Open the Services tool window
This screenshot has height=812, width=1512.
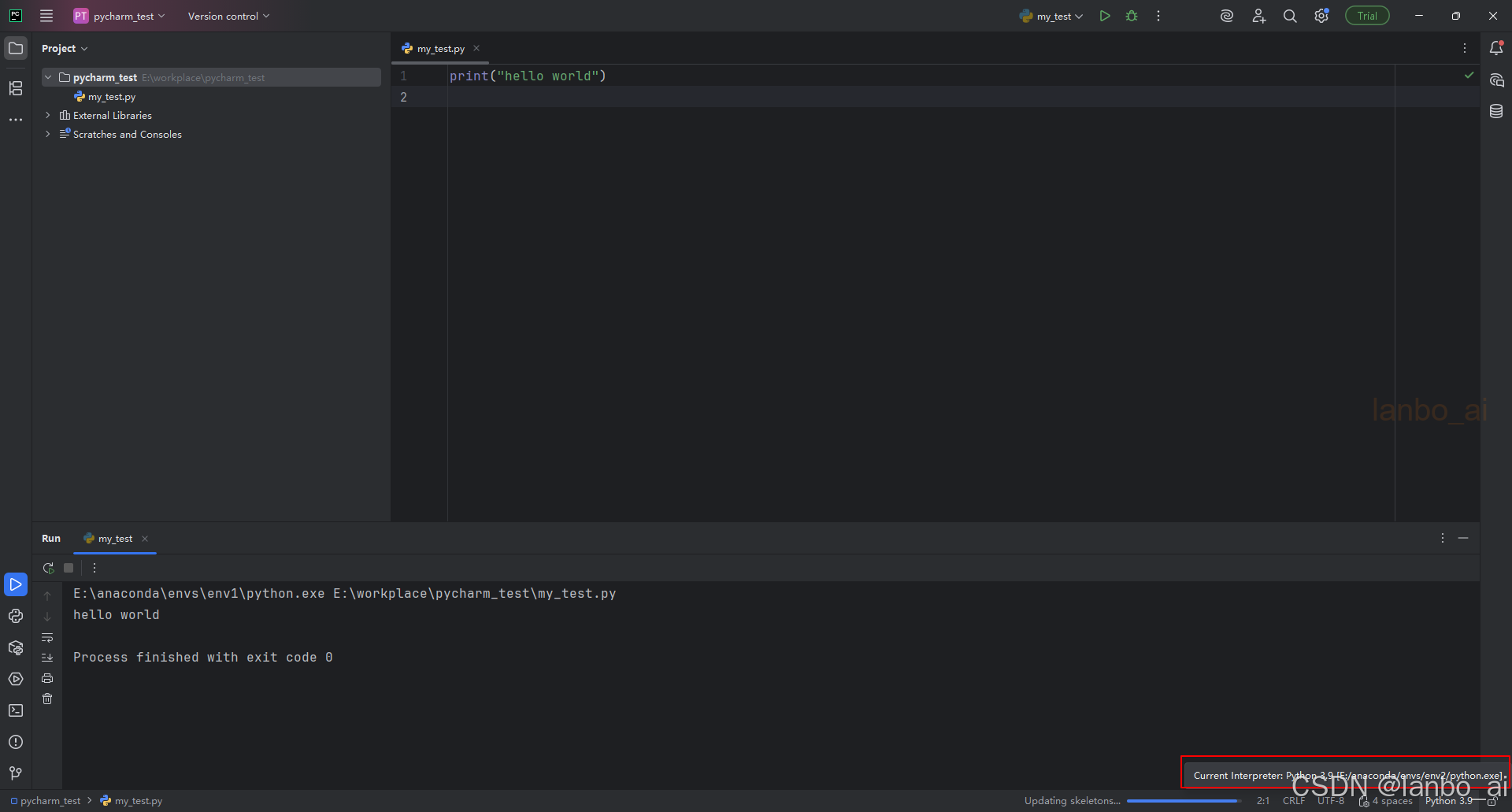click(16, 678)
